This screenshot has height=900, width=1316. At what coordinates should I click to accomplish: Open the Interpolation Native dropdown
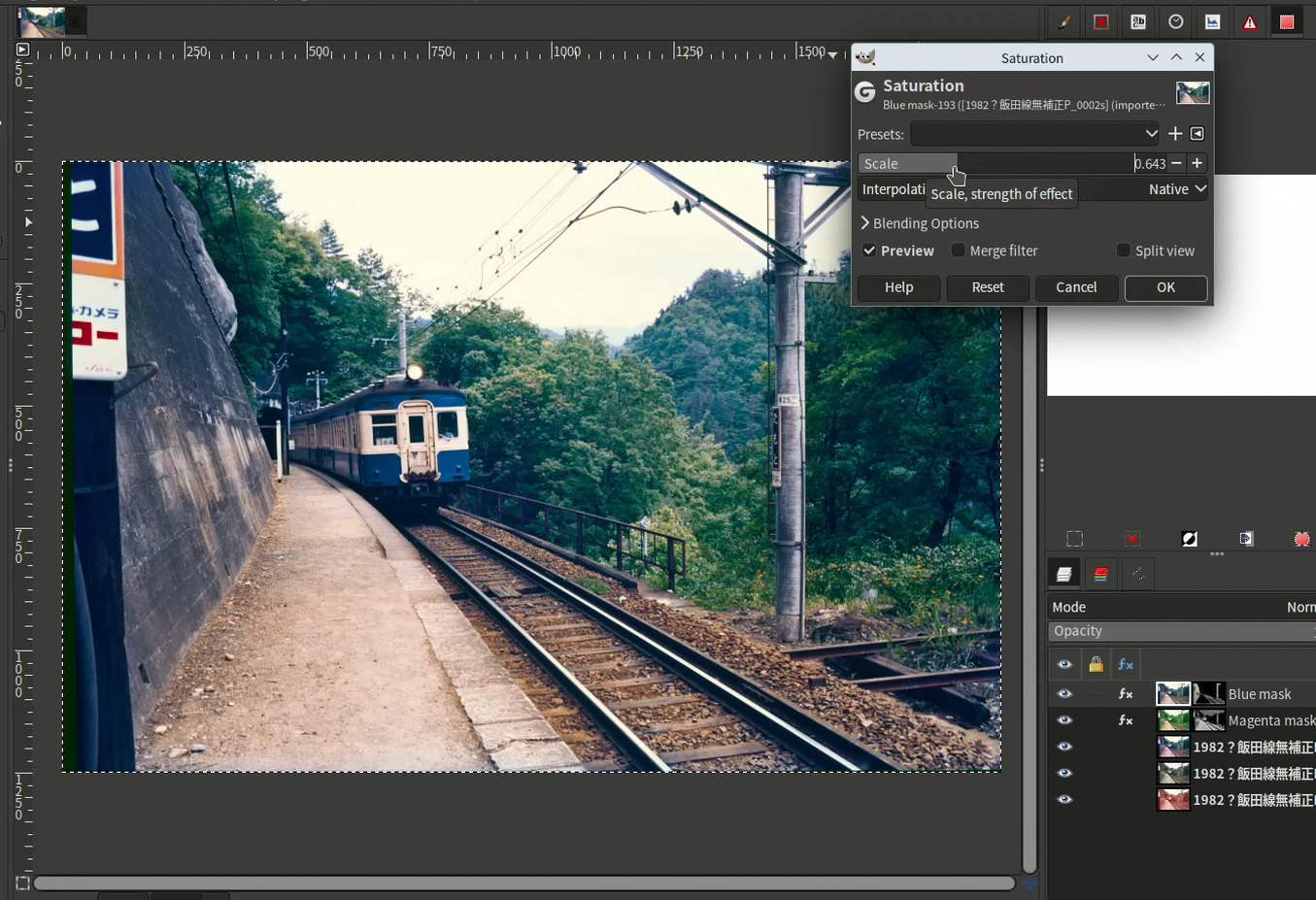coord(1176,189)
